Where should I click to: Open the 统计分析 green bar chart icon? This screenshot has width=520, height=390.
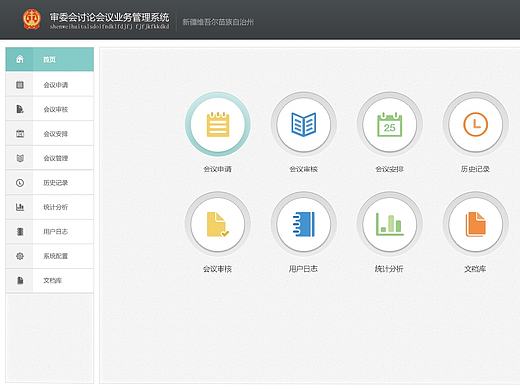(390, 224)
